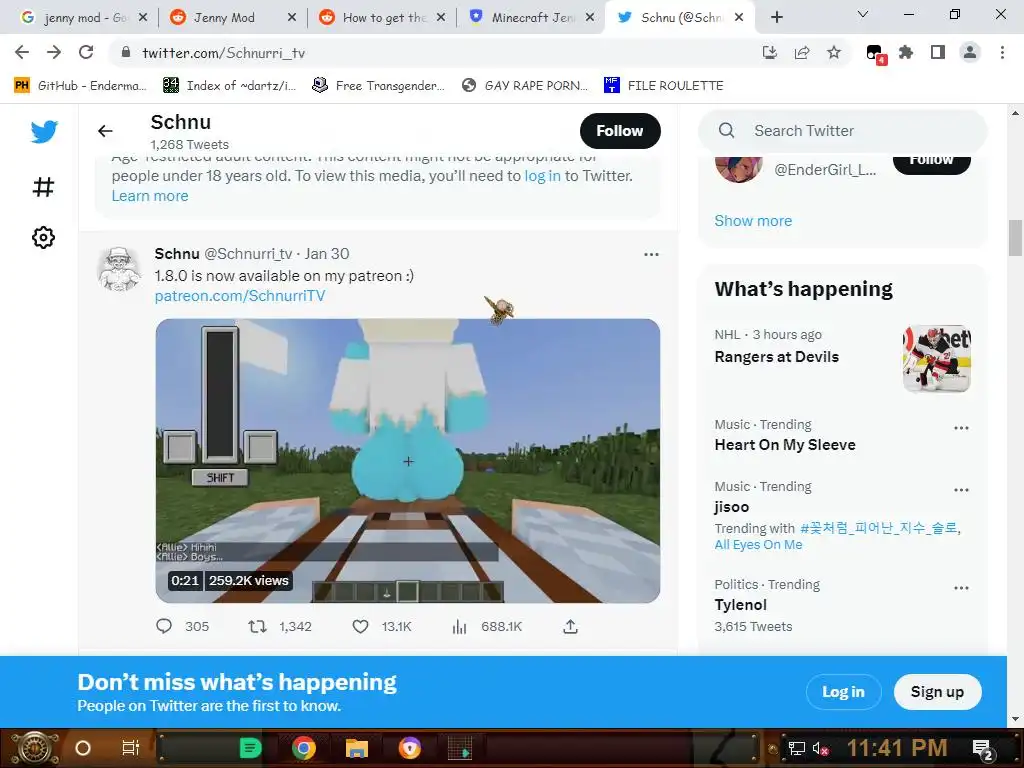Screen dimensions: 1024x768
Task: Open the Learn more link
Action: (150, 196)
